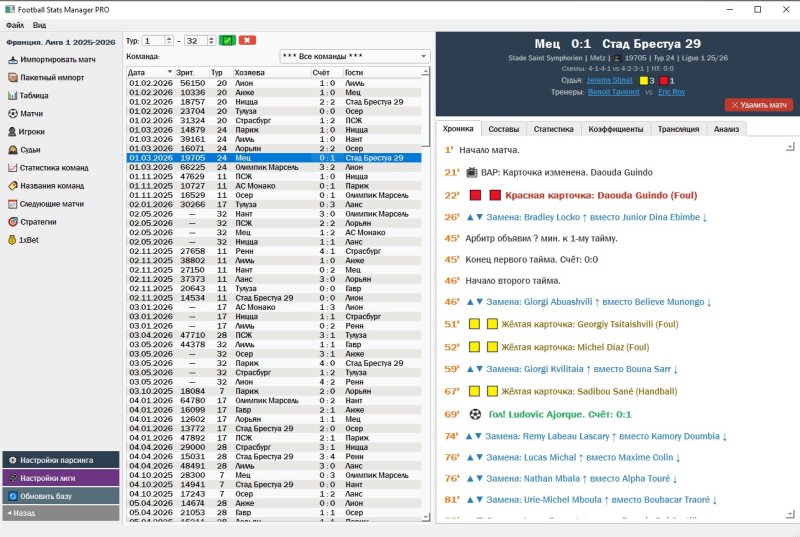Open the Названия команд tag icon
800x537 pixels.
13,186
